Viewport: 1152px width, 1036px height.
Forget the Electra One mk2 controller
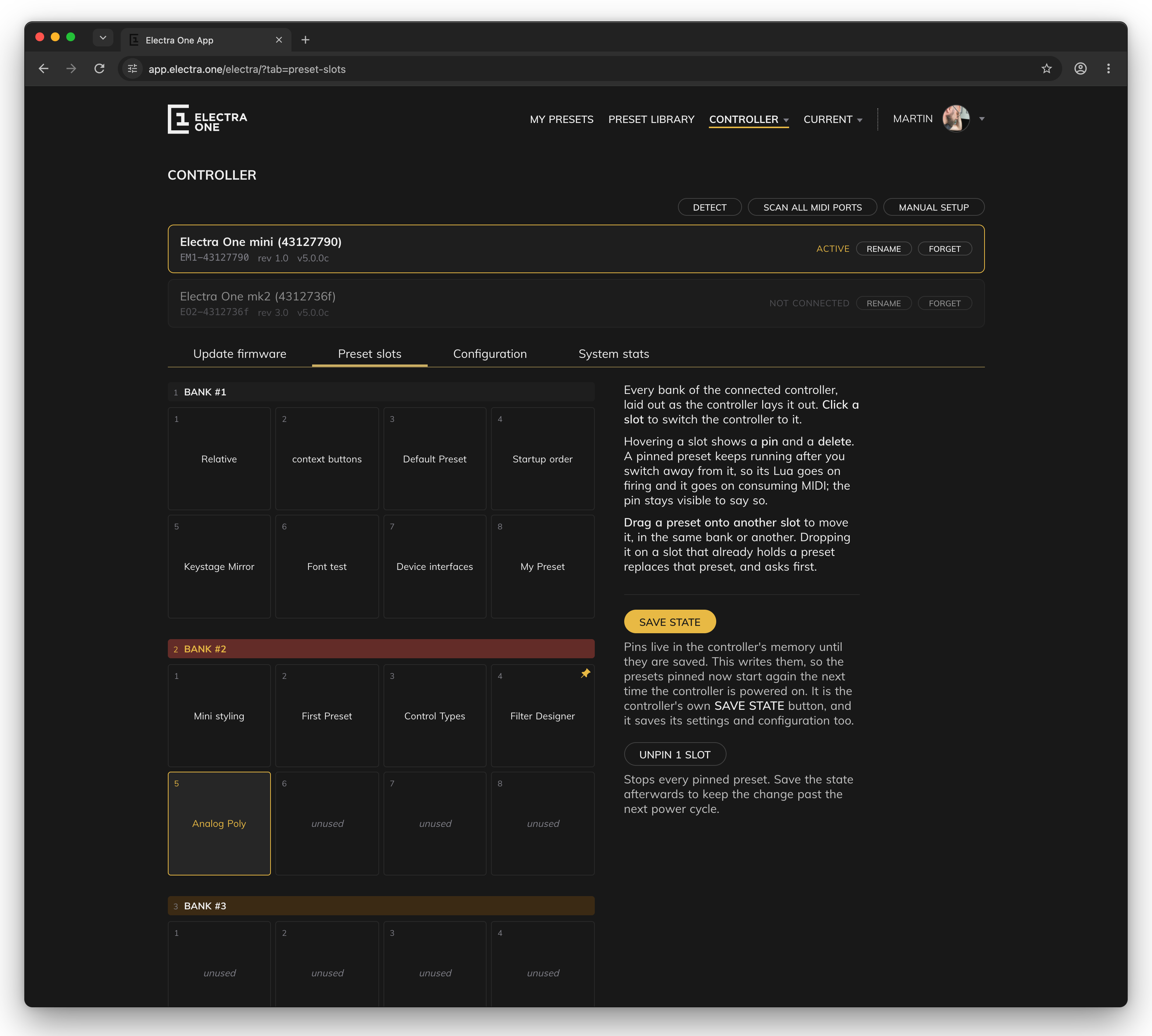(x=944, y=303)
